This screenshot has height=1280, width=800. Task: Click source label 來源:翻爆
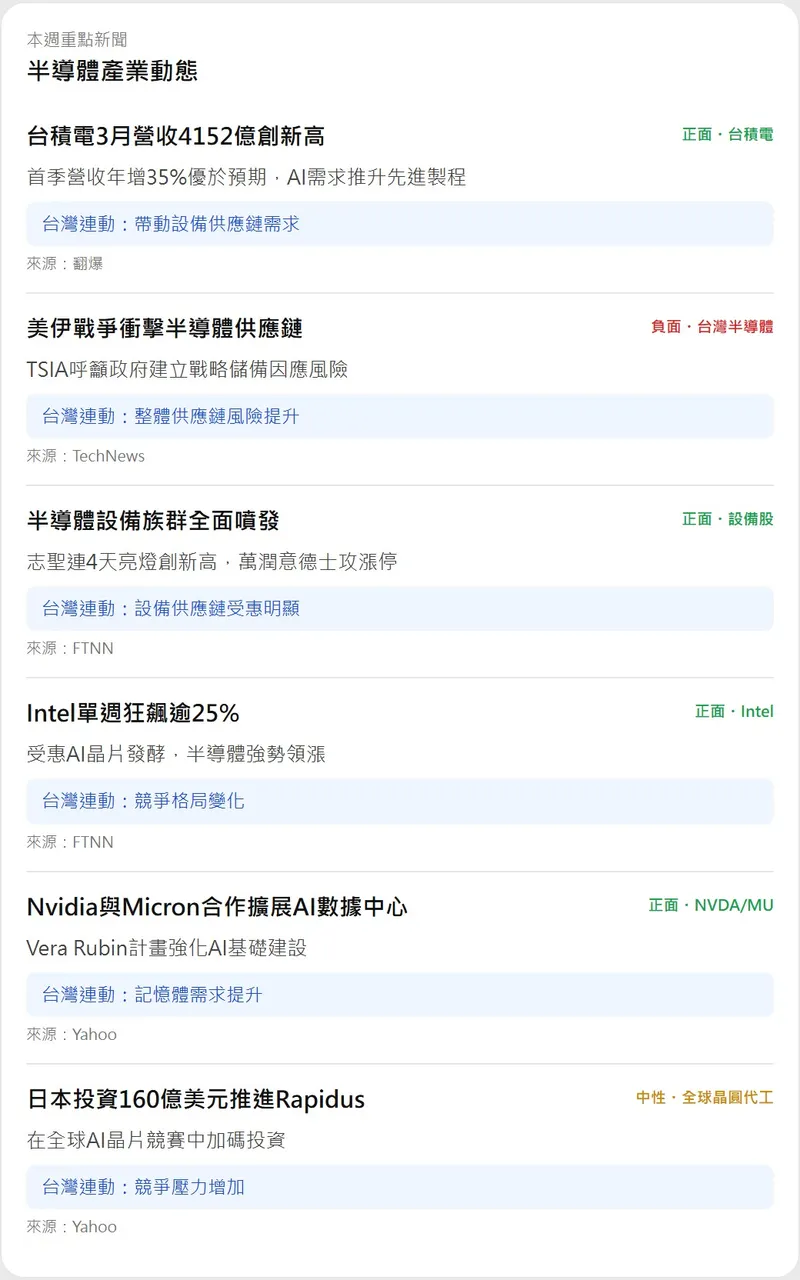tap(65, 264)
